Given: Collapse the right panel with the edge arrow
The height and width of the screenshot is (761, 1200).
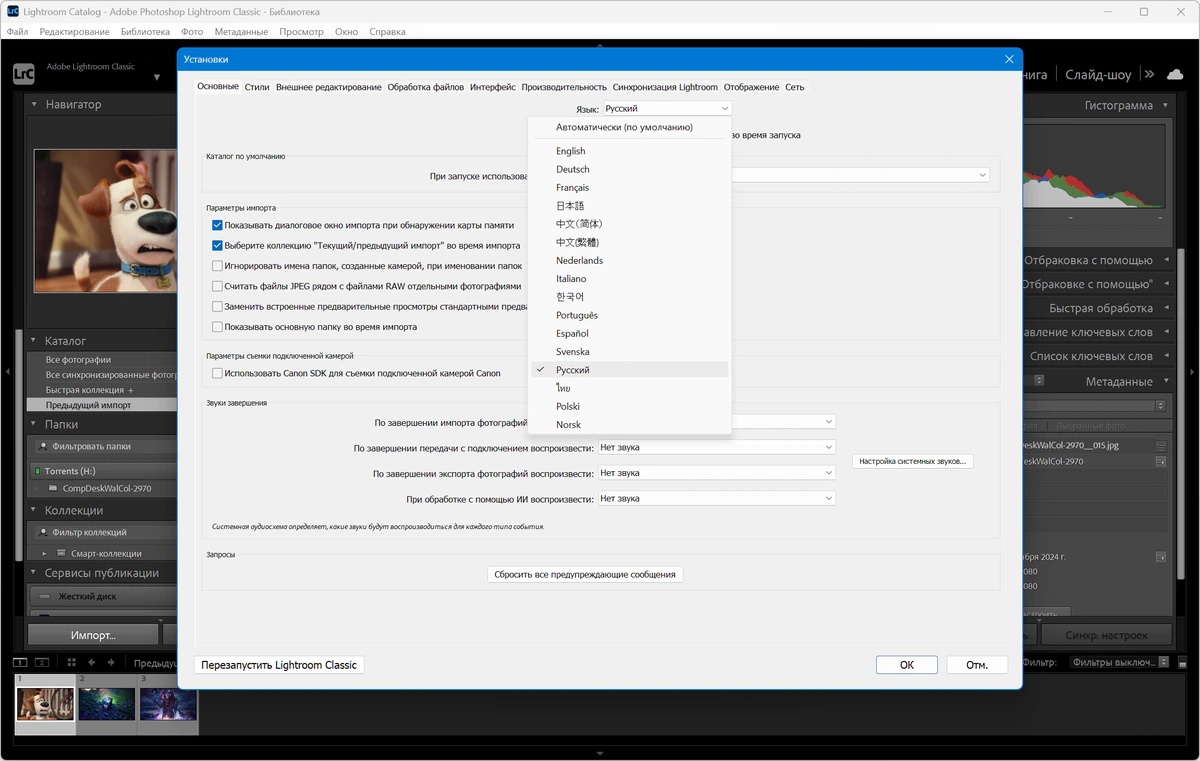Looking at the screenshot, I should point(1193,372).
